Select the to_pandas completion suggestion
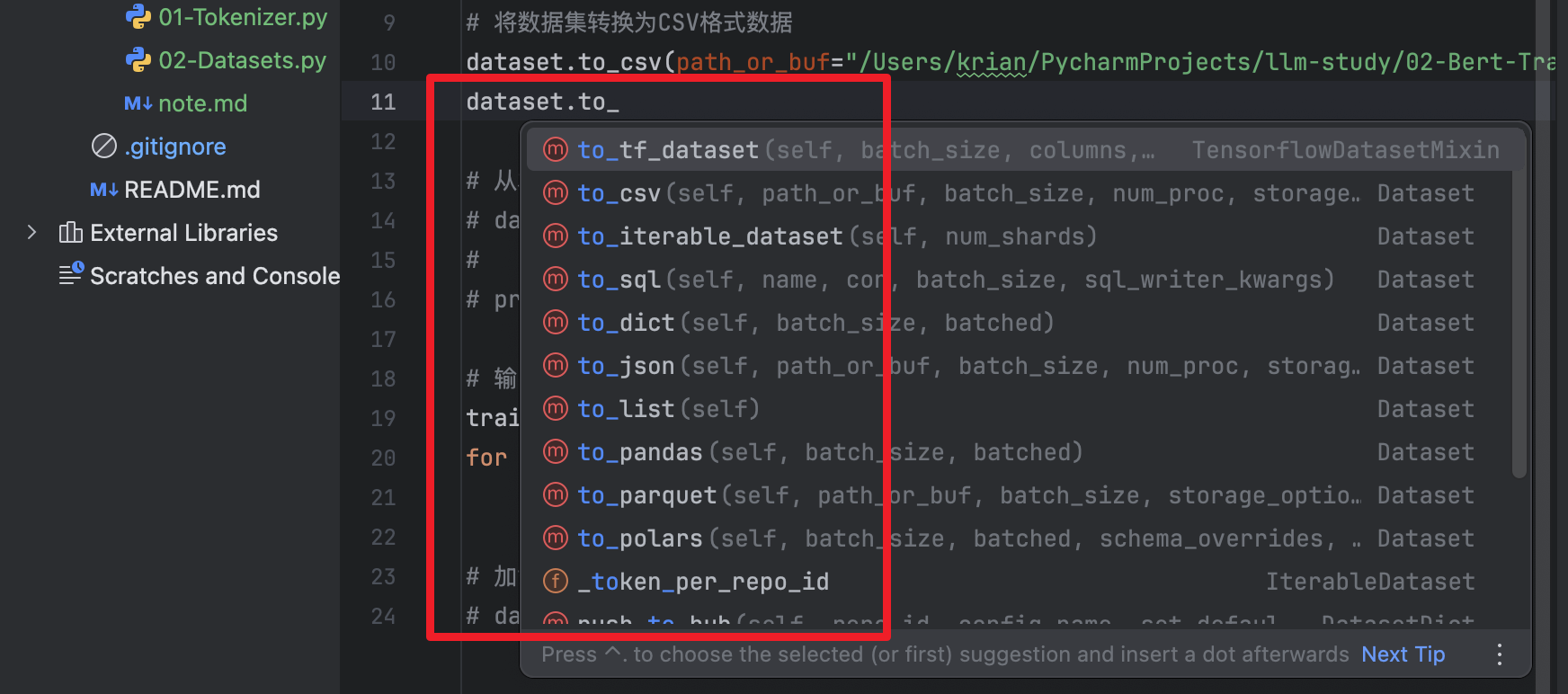1568x694 pixels. click(x=1021, y=452)
